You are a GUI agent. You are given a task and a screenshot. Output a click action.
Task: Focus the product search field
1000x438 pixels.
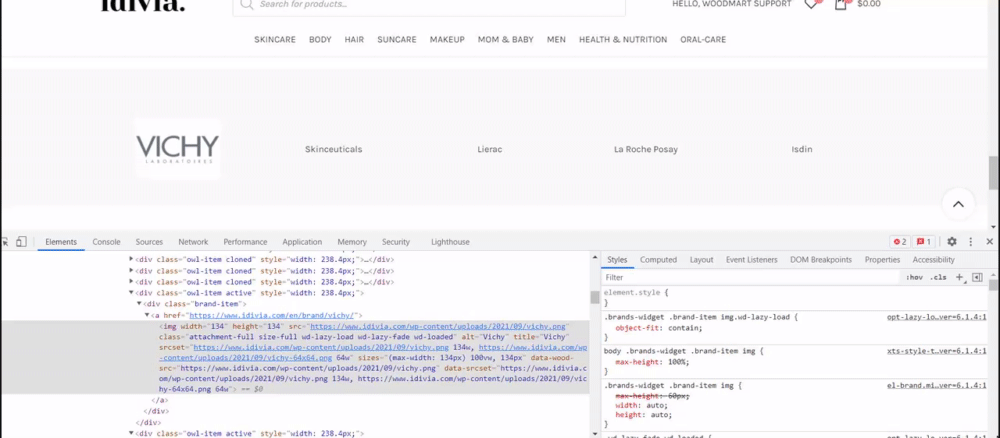coord(429,5)
